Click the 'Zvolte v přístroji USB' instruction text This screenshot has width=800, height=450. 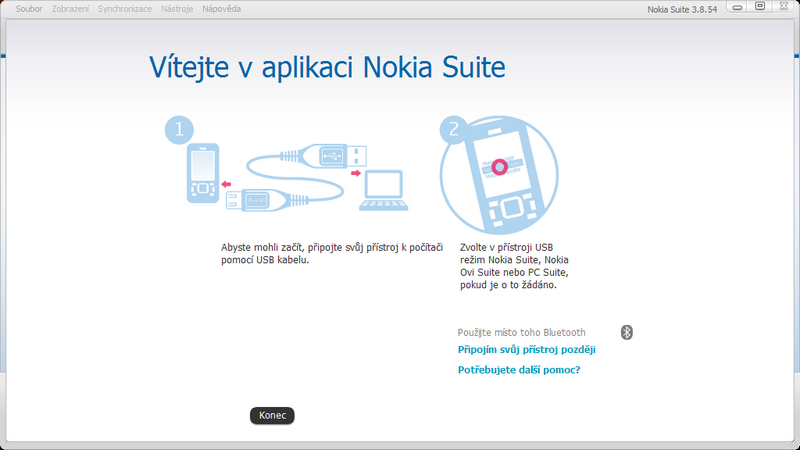click(514, 266)
